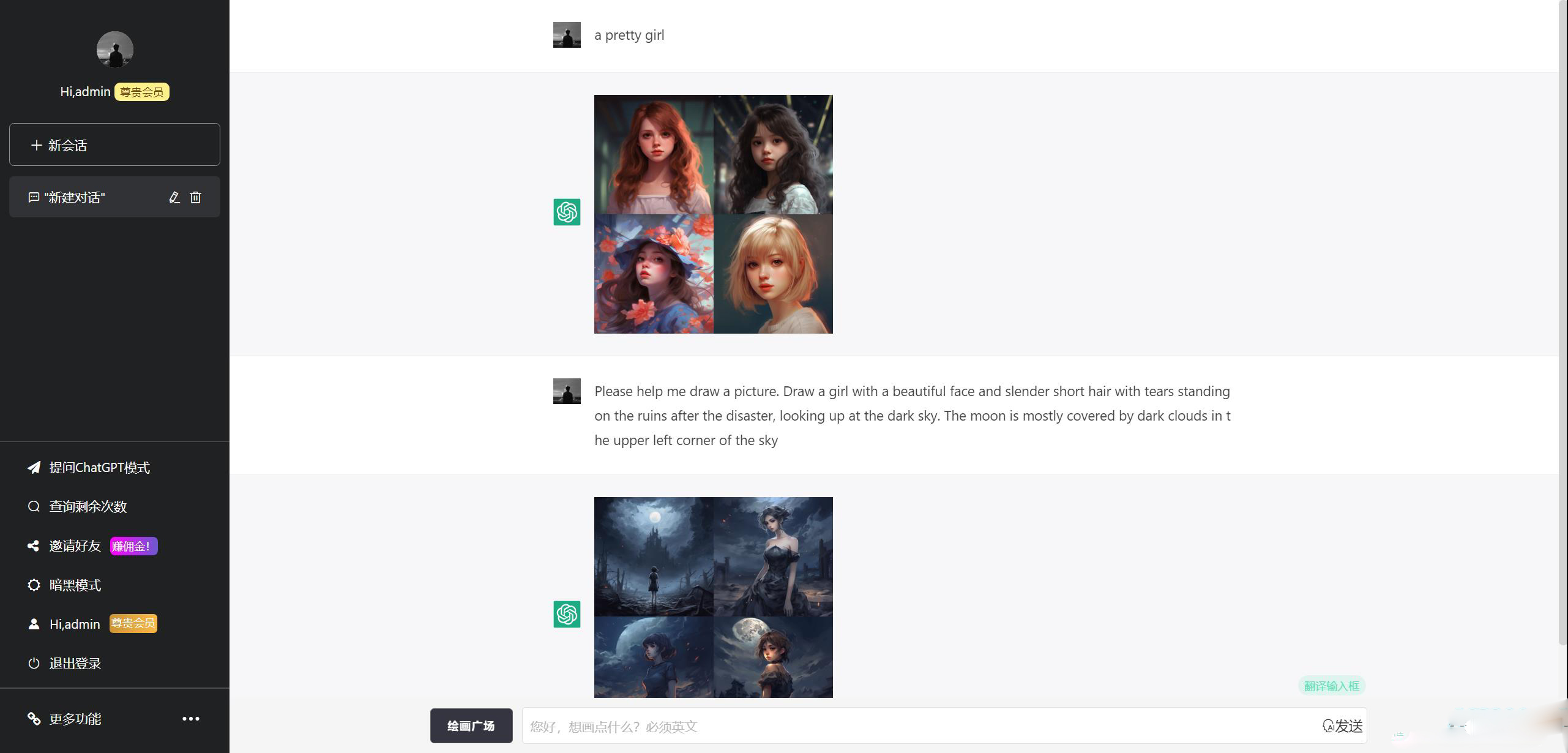Open the blonde short-hair girl image
This screenshot has height=753, width=1568.
pyautogui.click(x=773, y=274)
